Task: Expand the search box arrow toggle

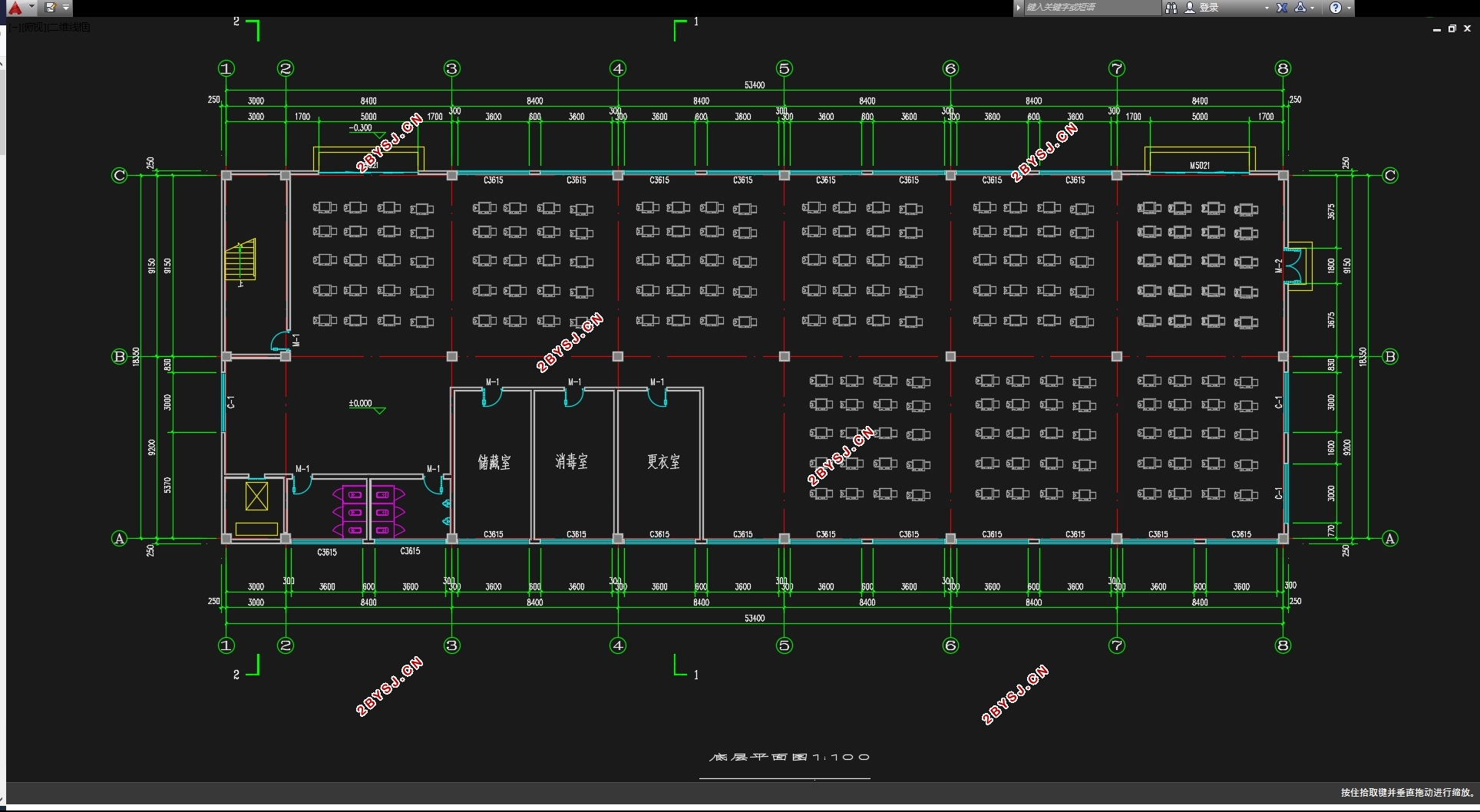Action: (1019, 8)
